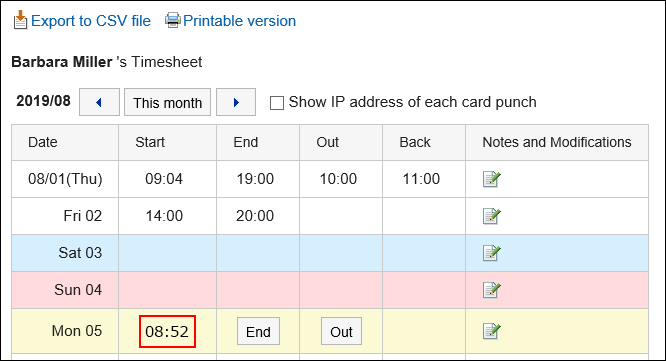This screenshot has height=361, width=666.
Task: Go to previous month with left arrow
Action: pos(99,102)
